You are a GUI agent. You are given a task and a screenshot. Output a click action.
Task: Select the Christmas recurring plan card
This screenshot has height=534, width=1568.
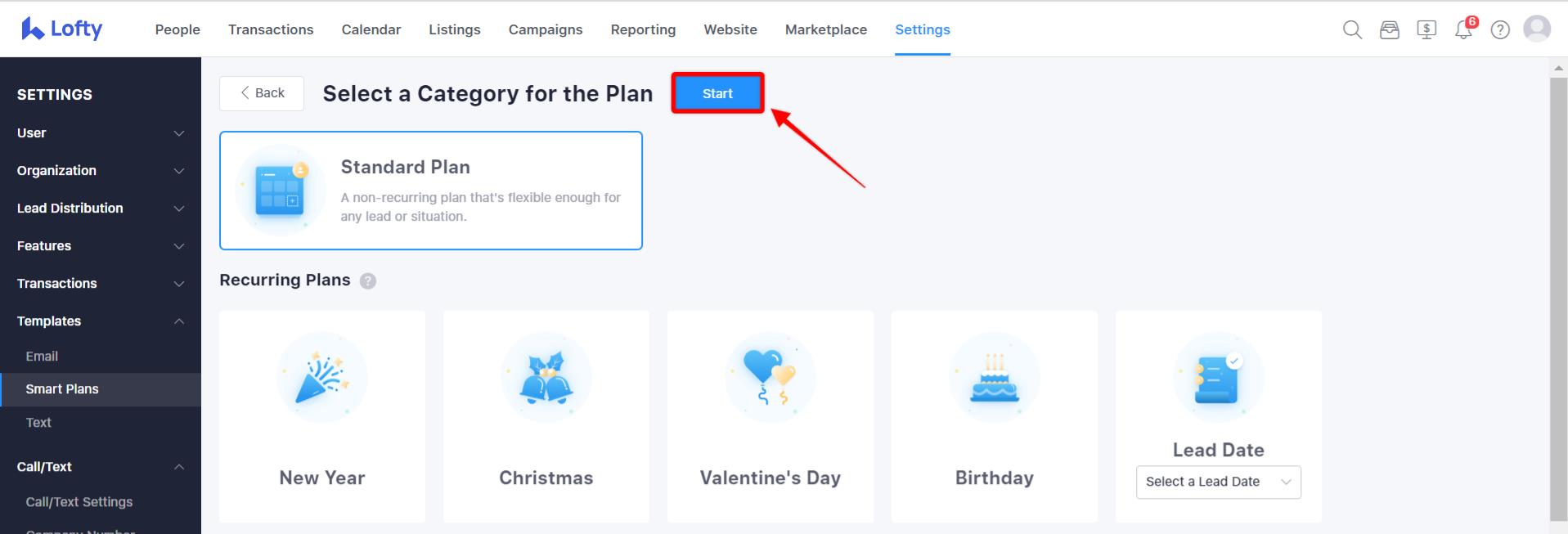546,417
